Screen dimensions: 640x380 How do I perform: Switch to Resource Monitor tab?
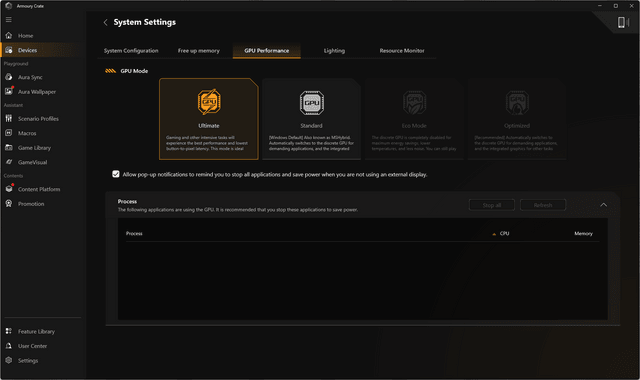pos(402,51)
